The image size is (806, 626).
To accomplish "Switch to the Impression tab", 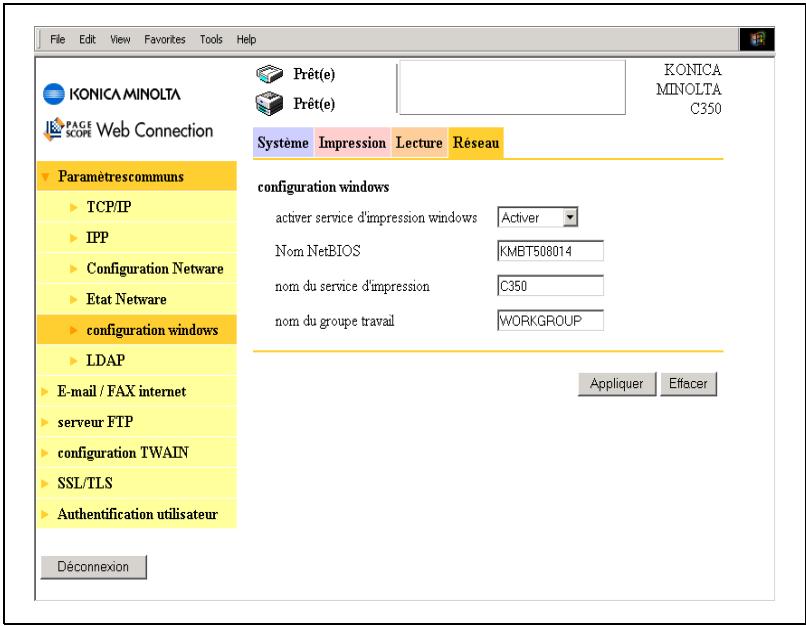I will click(352, 143).
